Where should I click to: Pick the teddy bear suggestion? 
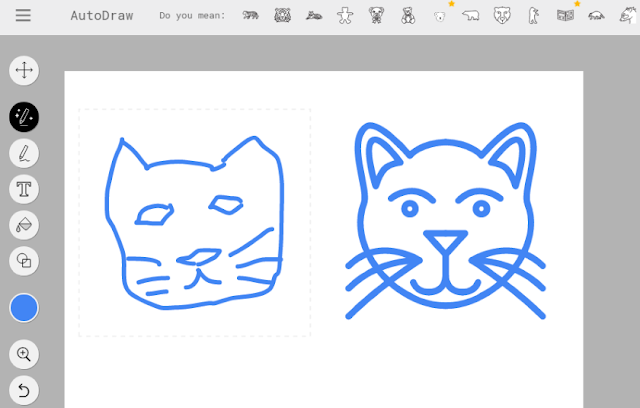[408, 16]
